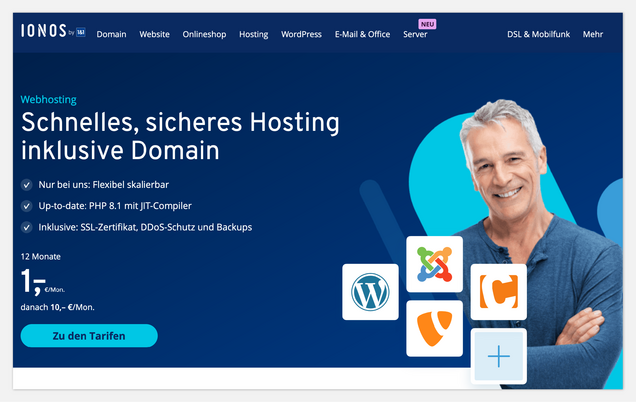This screenshot has width=636, height=402.
Task: Open the Server menu
Action: click(415, 34)
